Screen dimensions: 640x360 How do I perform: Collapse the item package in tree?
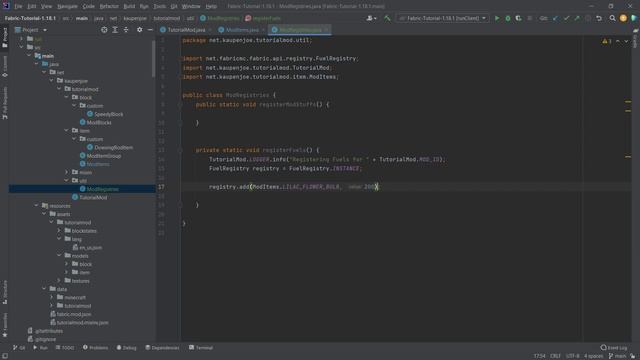(x=67, y=131)
